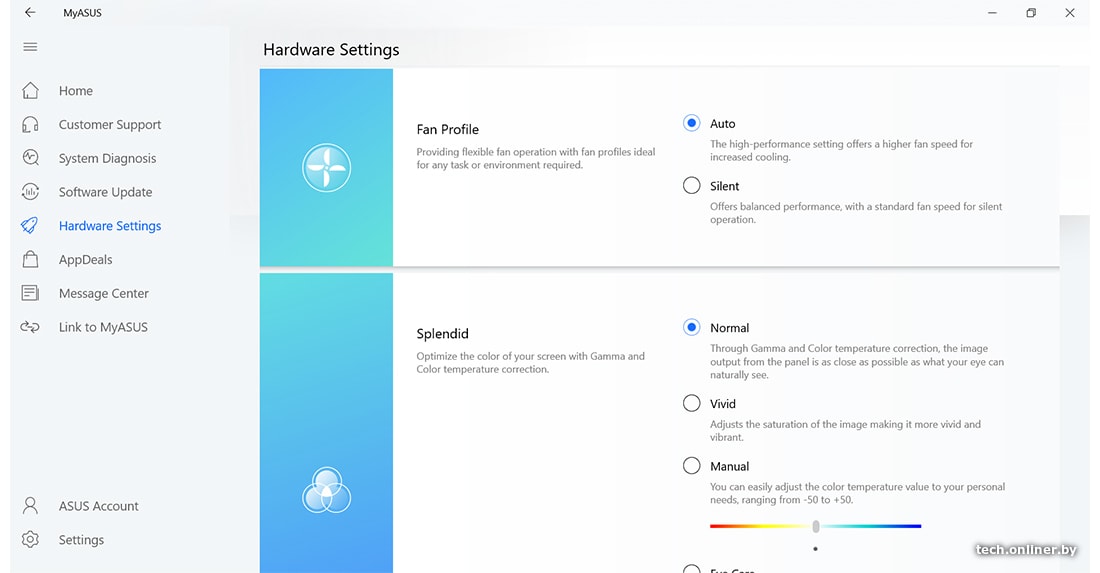Click the Fan Profile fan icon
The image size is (1100, 573).
coord(326,168)
